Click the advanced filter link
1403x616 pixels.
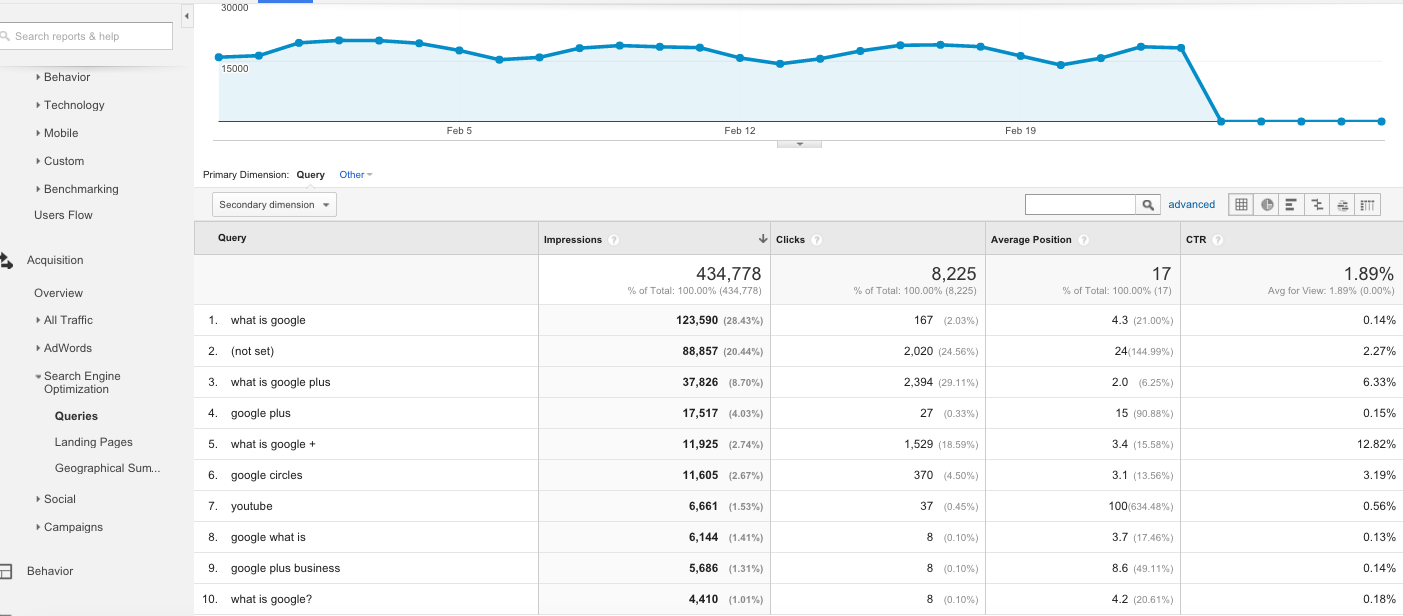1192,205
